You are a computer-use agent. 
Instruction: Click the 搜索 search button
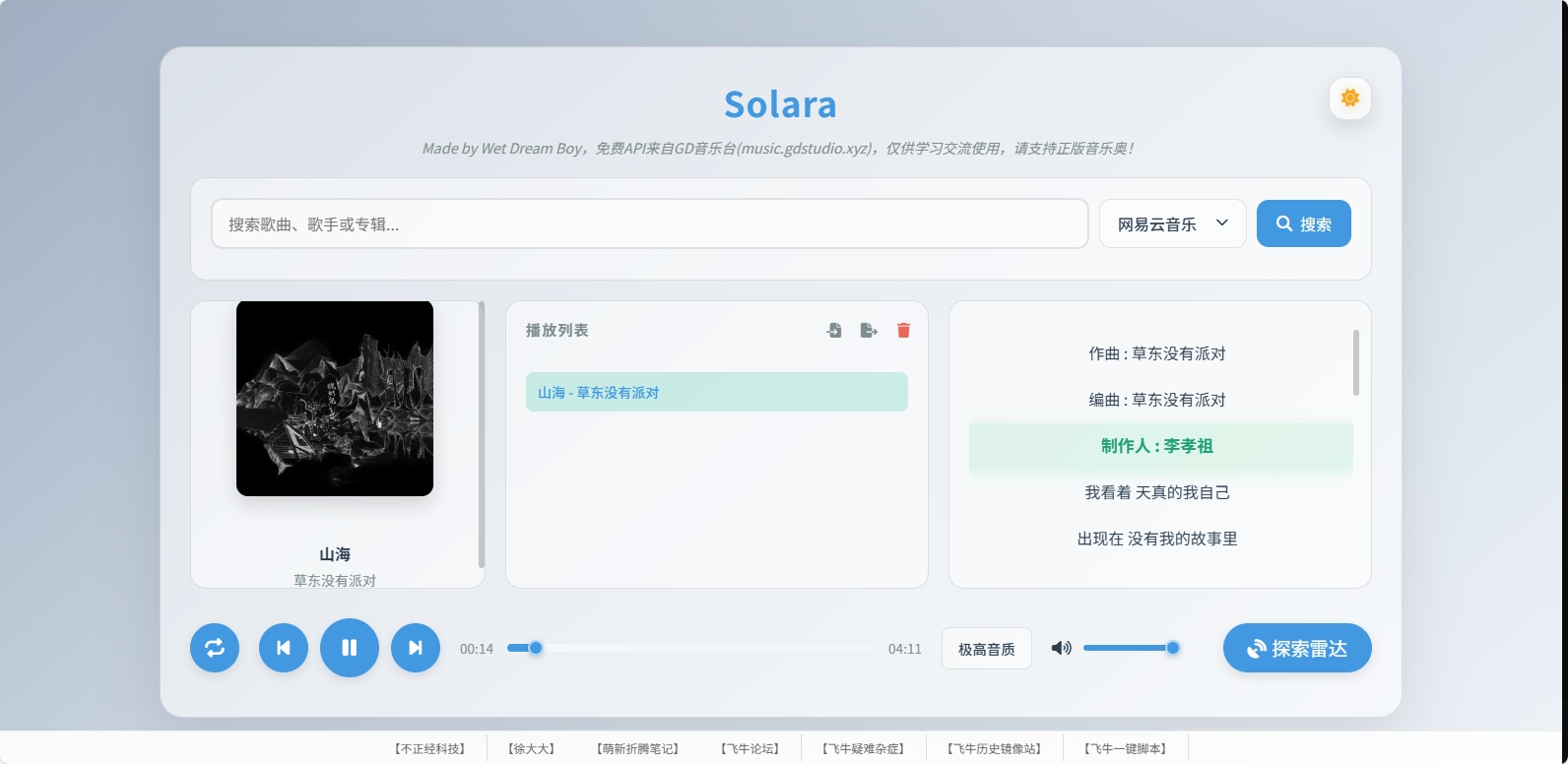[1304, 224]
